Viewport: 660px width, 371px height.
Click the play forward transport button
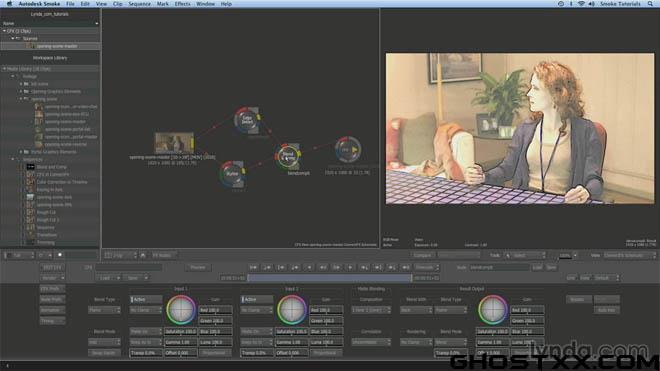pos(350,267)
